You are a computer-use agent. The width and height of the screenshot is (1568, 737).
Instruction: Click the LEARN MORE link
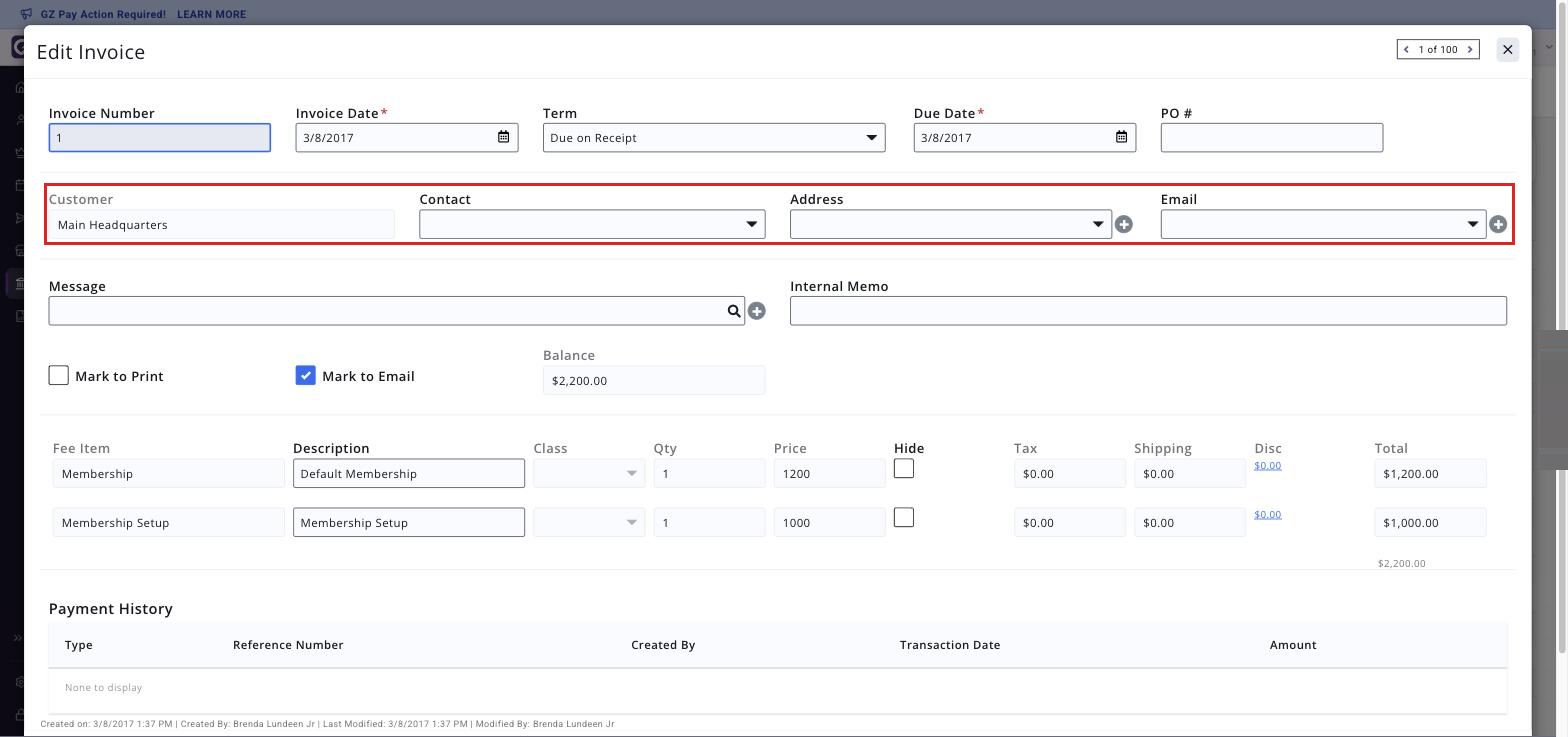coord(211,14)
